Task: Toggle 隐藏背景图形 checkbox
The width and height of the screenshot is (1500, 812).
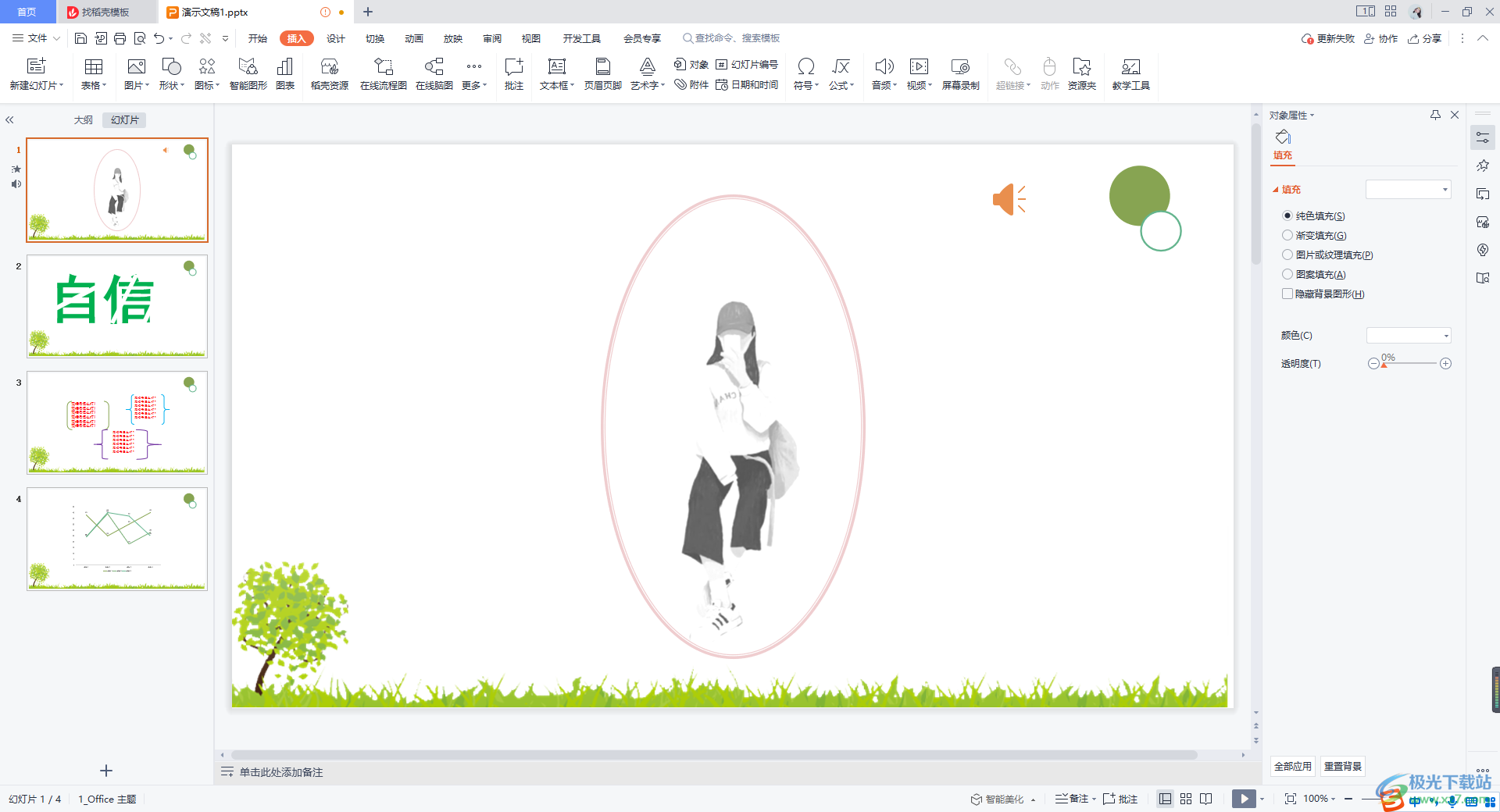Action: coord(1287,294)
